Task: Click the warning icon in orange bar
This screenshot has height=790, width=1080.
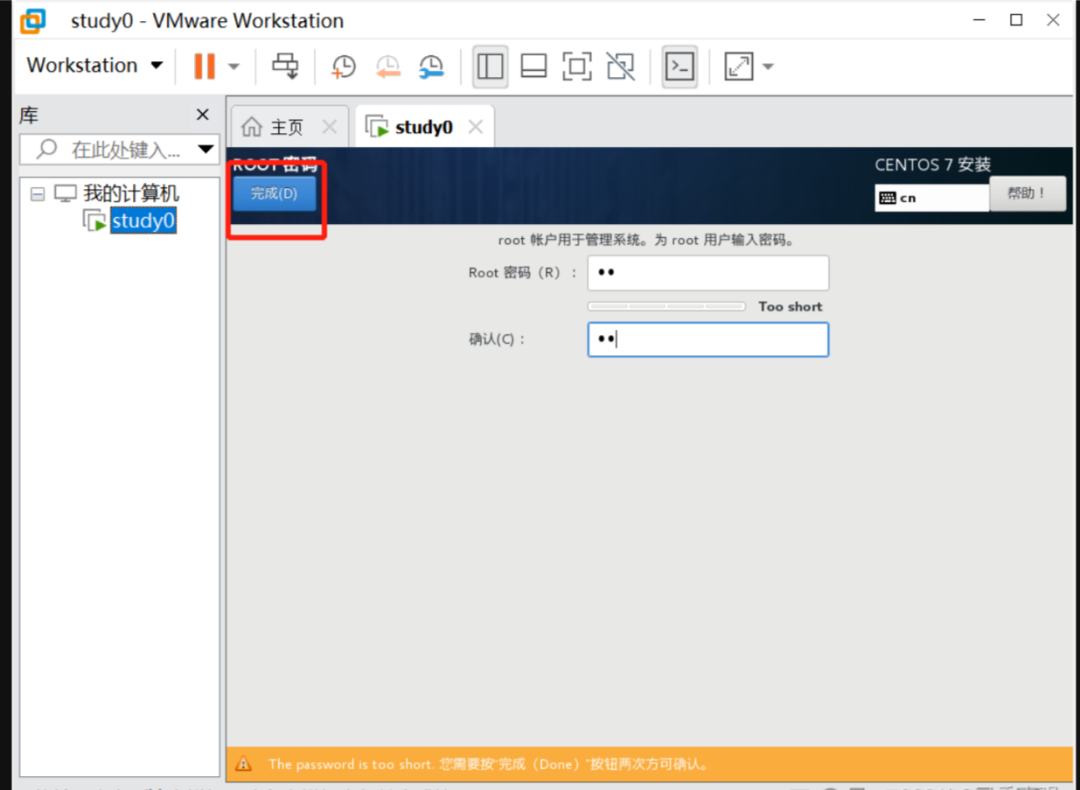Action: coord(243,764)
